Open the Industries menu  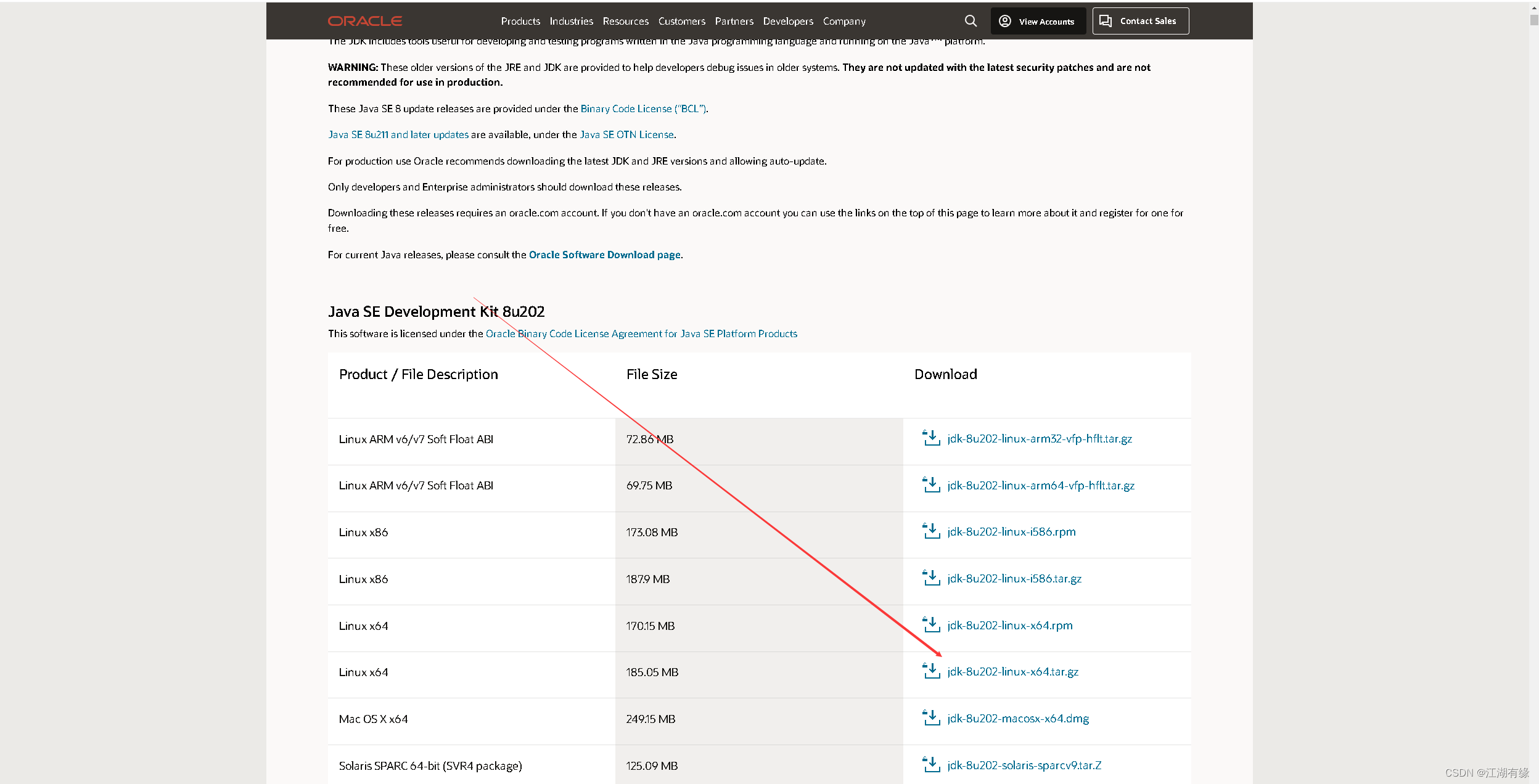pyautogui.click(x=571, y=21)
